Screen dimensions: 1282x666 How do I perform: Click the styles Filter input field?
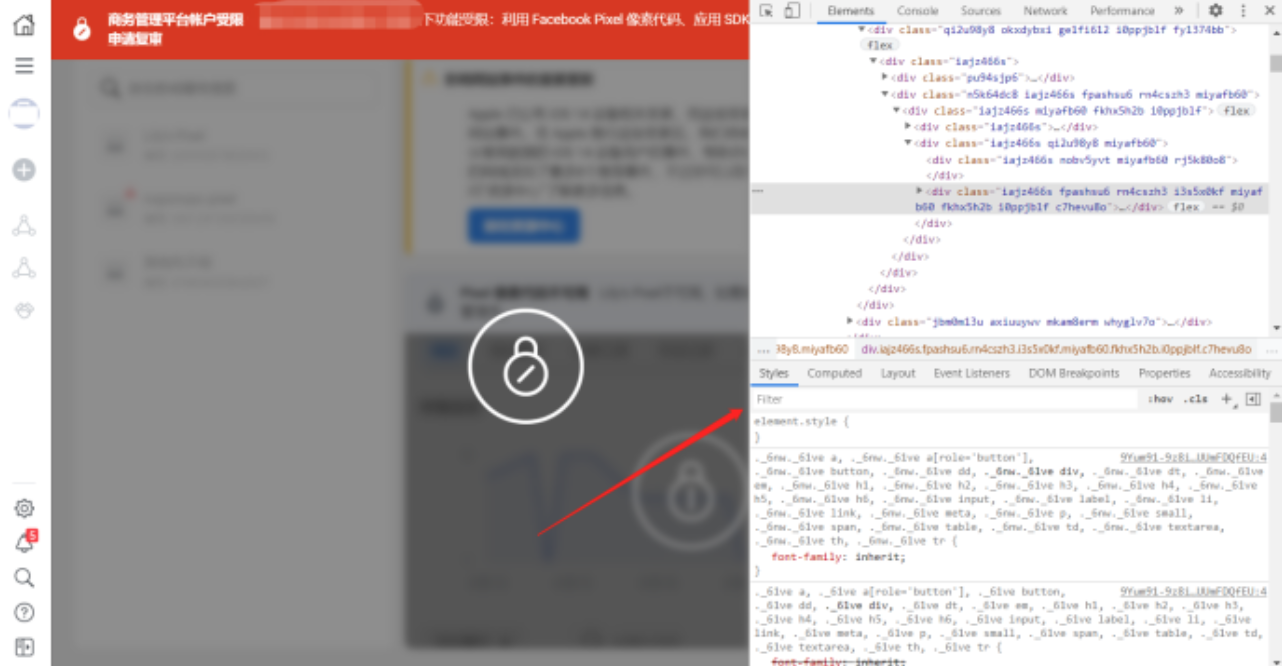[x=940, y=399]
